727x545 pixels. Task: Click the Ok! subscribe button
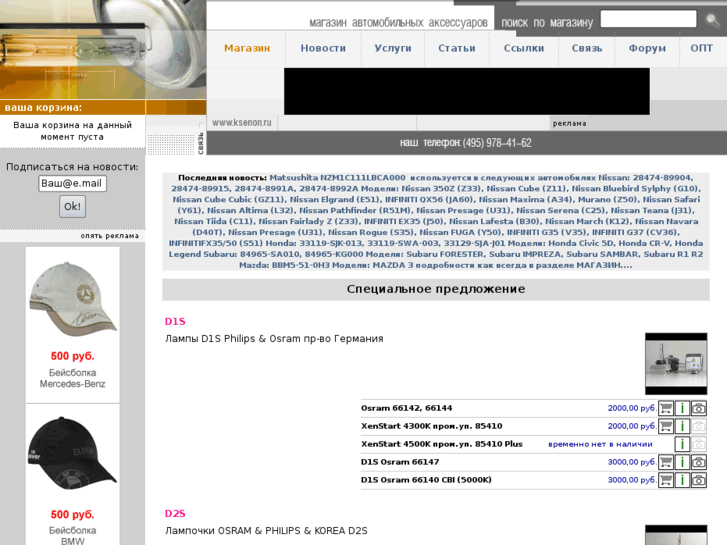72,206
